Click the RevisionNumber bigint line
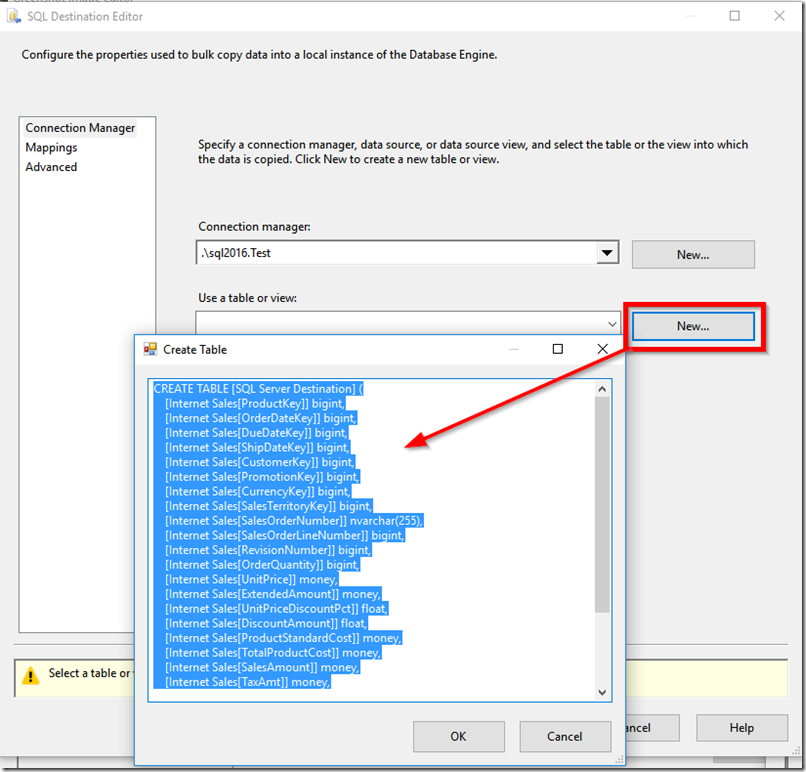 click(268, 550)
